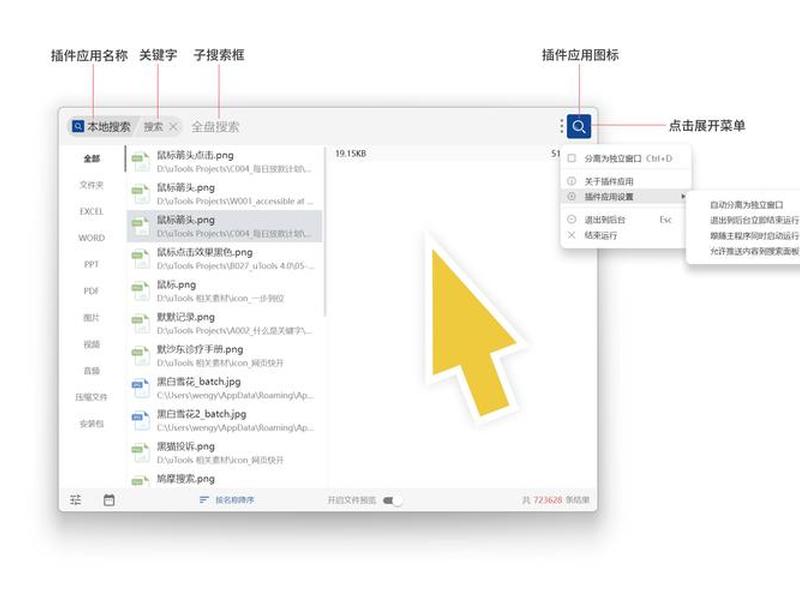
Task: Open the three-dot plugin menu
Action: pyautogui.click(x=561, y=126)
